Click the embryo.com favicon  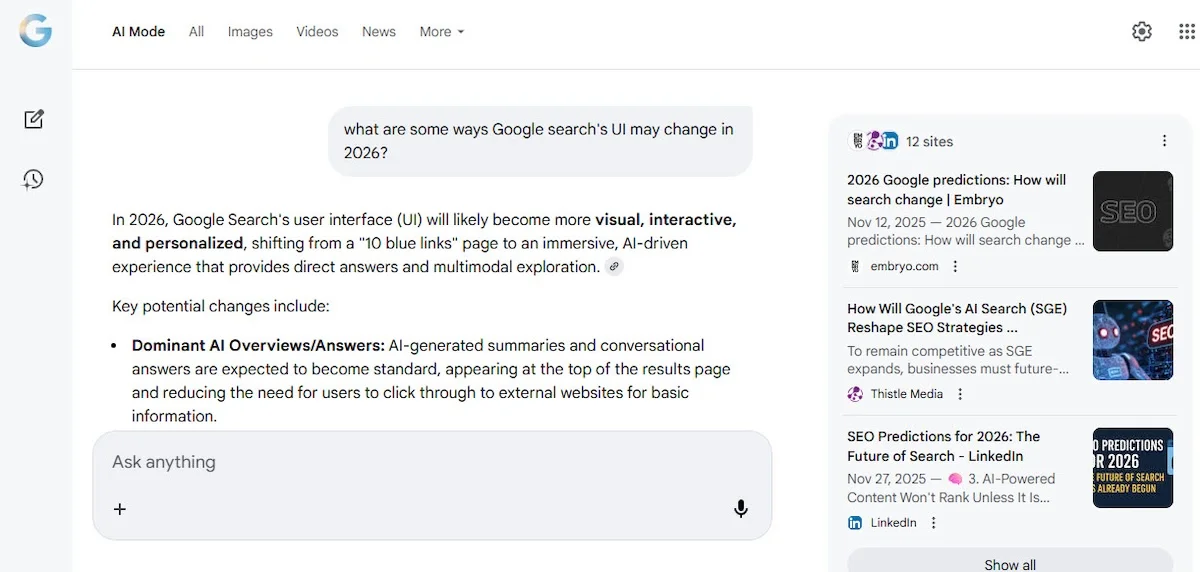click(855, 266)
